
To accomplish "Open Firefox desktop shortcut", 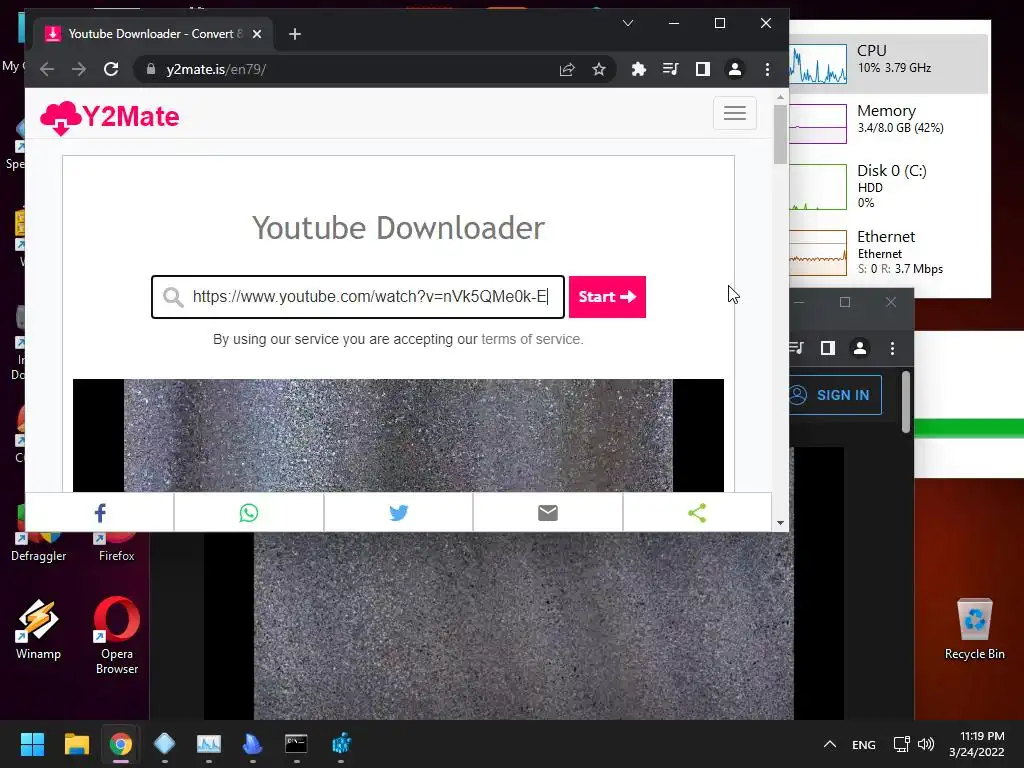I will point(117,545).
